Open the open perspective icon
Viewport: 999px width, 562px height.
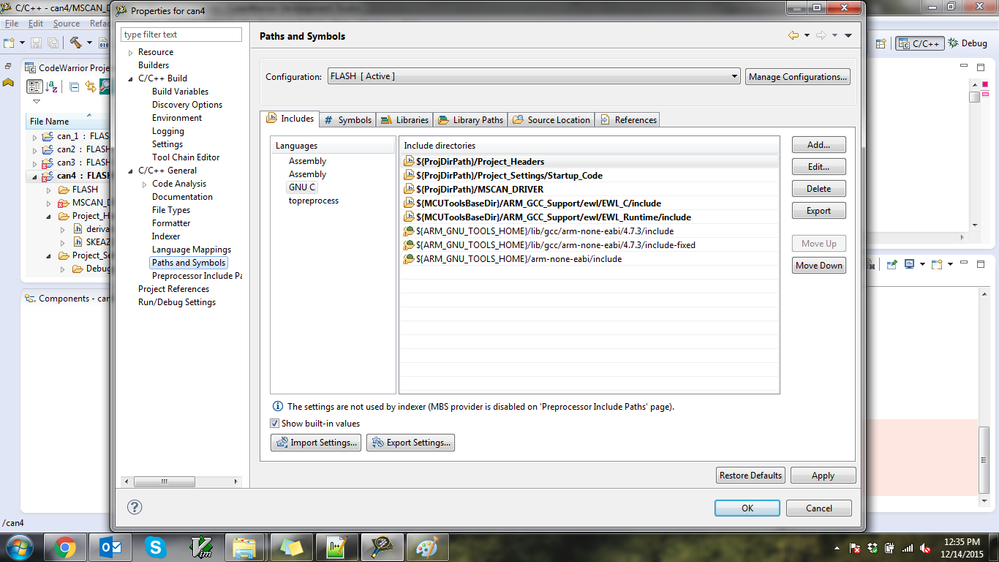click(880, 43)
